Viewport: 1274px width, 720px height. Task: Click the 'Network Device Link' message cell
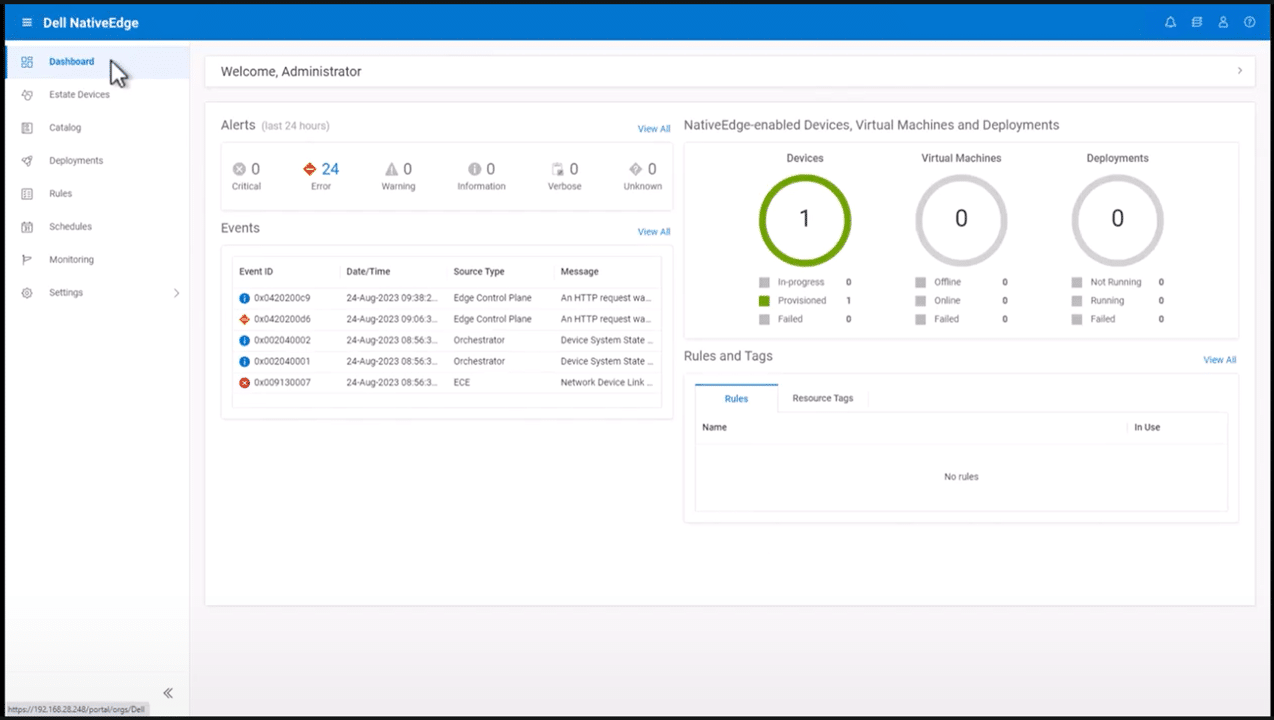(x=606, y=383)
